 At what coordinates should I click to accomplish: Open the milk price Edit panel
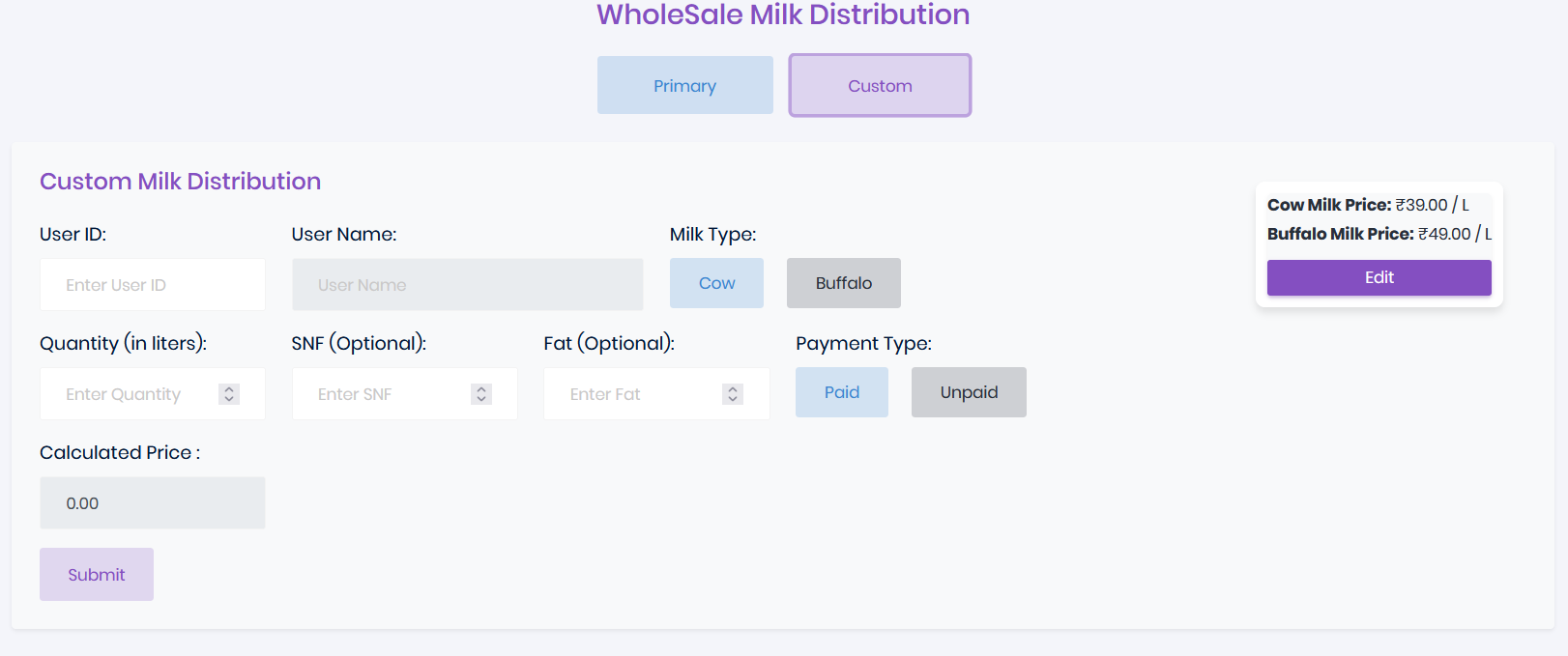(x=1379, y=277)
